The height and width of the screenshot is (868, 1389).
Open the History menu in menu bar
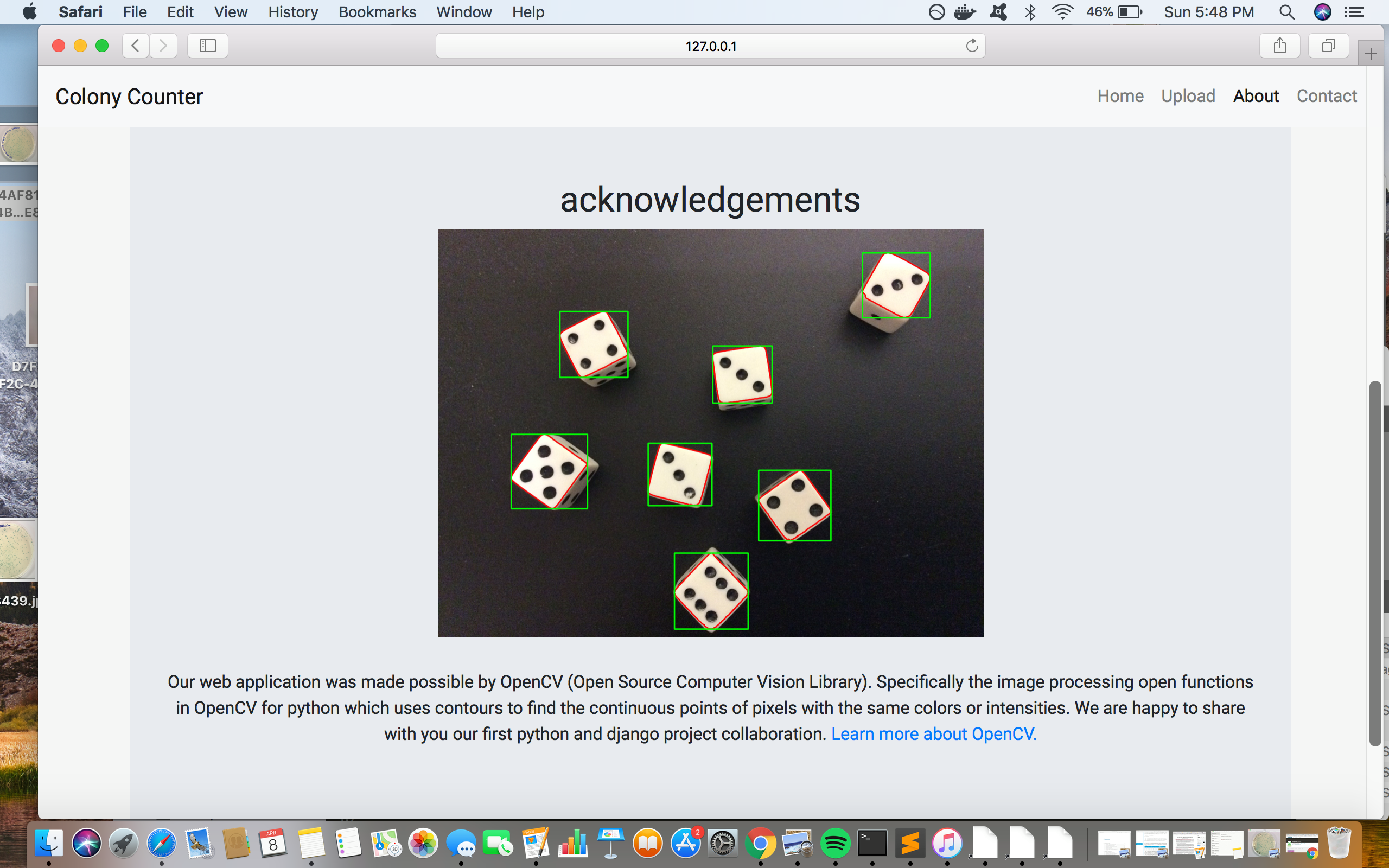click(293, 12)
